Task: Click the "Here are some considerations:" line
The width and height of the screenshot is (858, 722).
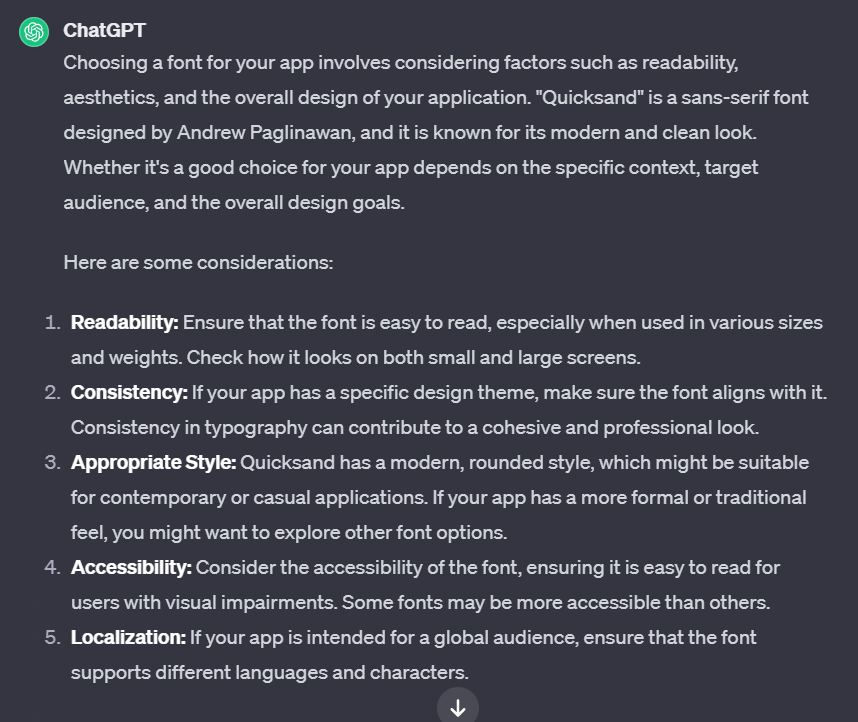Action: coord(198,263)
